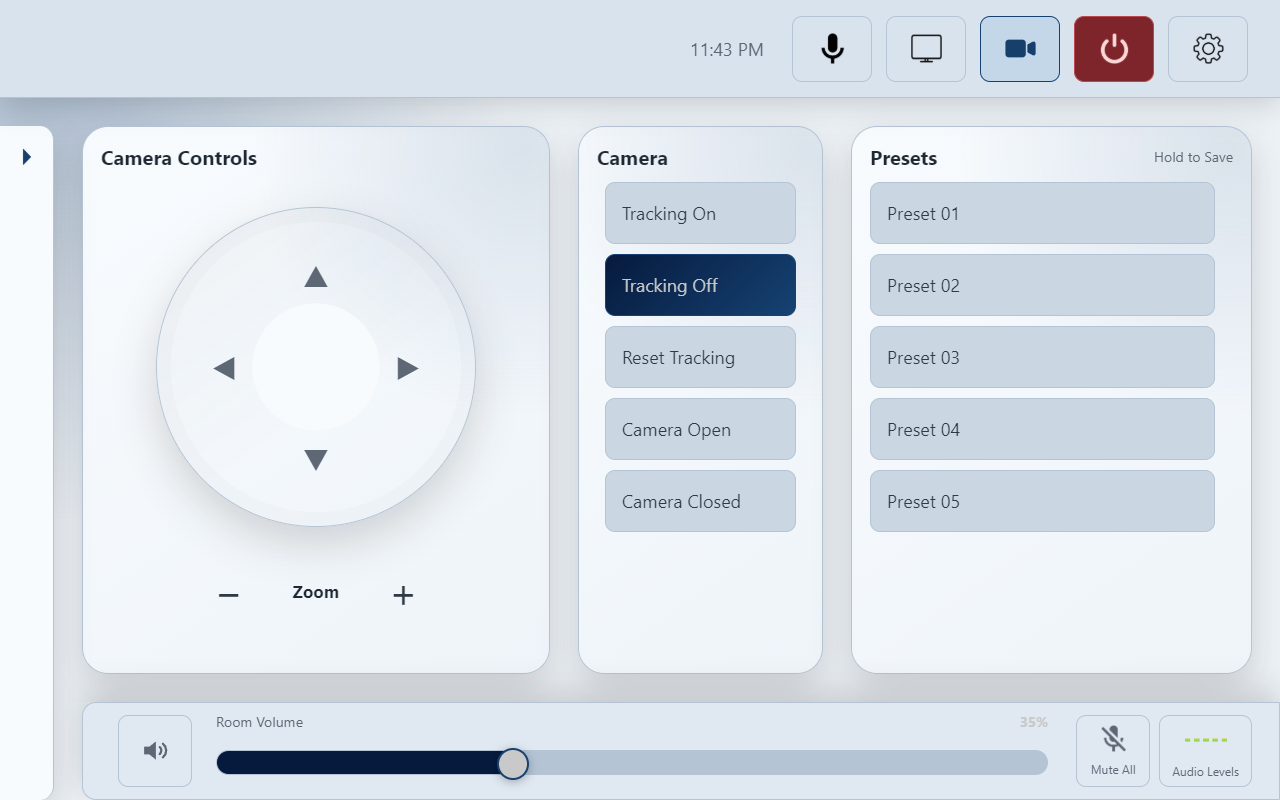Tilt camera down with the down arrow
Screen dimensions: 1280x800
pos(316,460)
